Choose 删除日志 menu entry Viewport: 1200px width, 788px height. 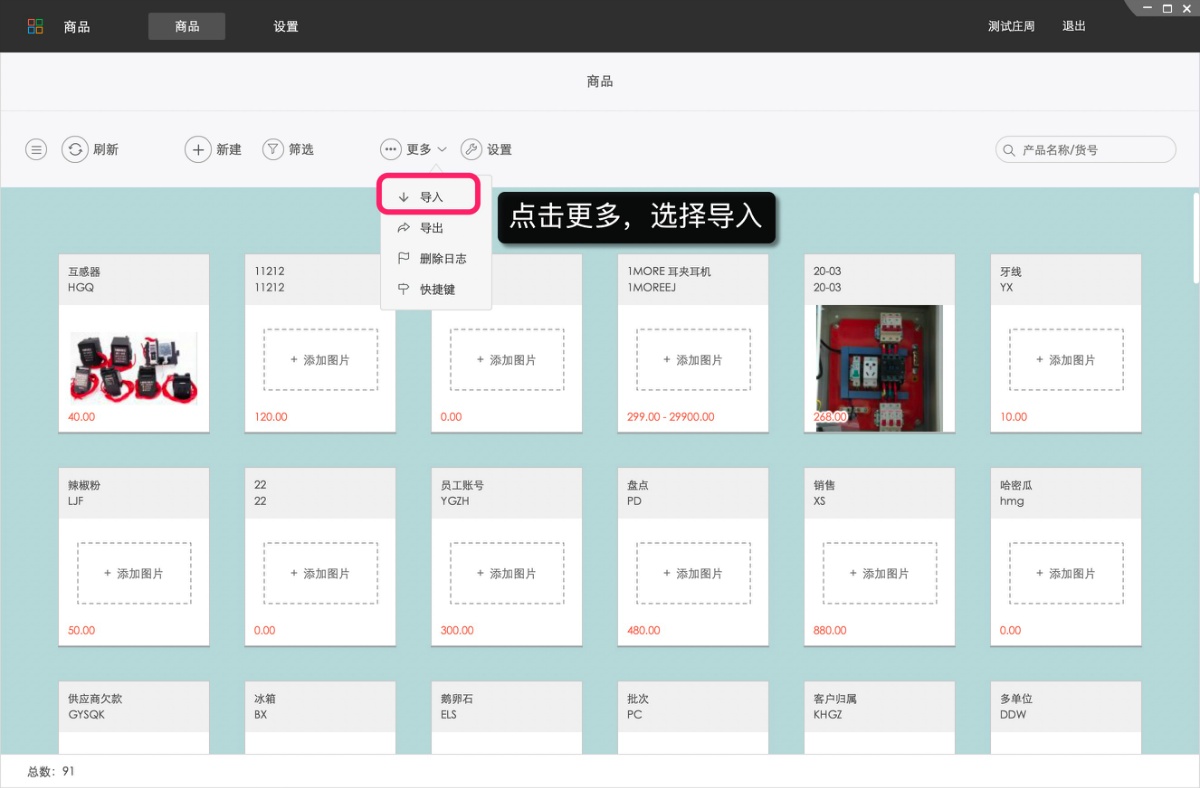tap(436, 258)
